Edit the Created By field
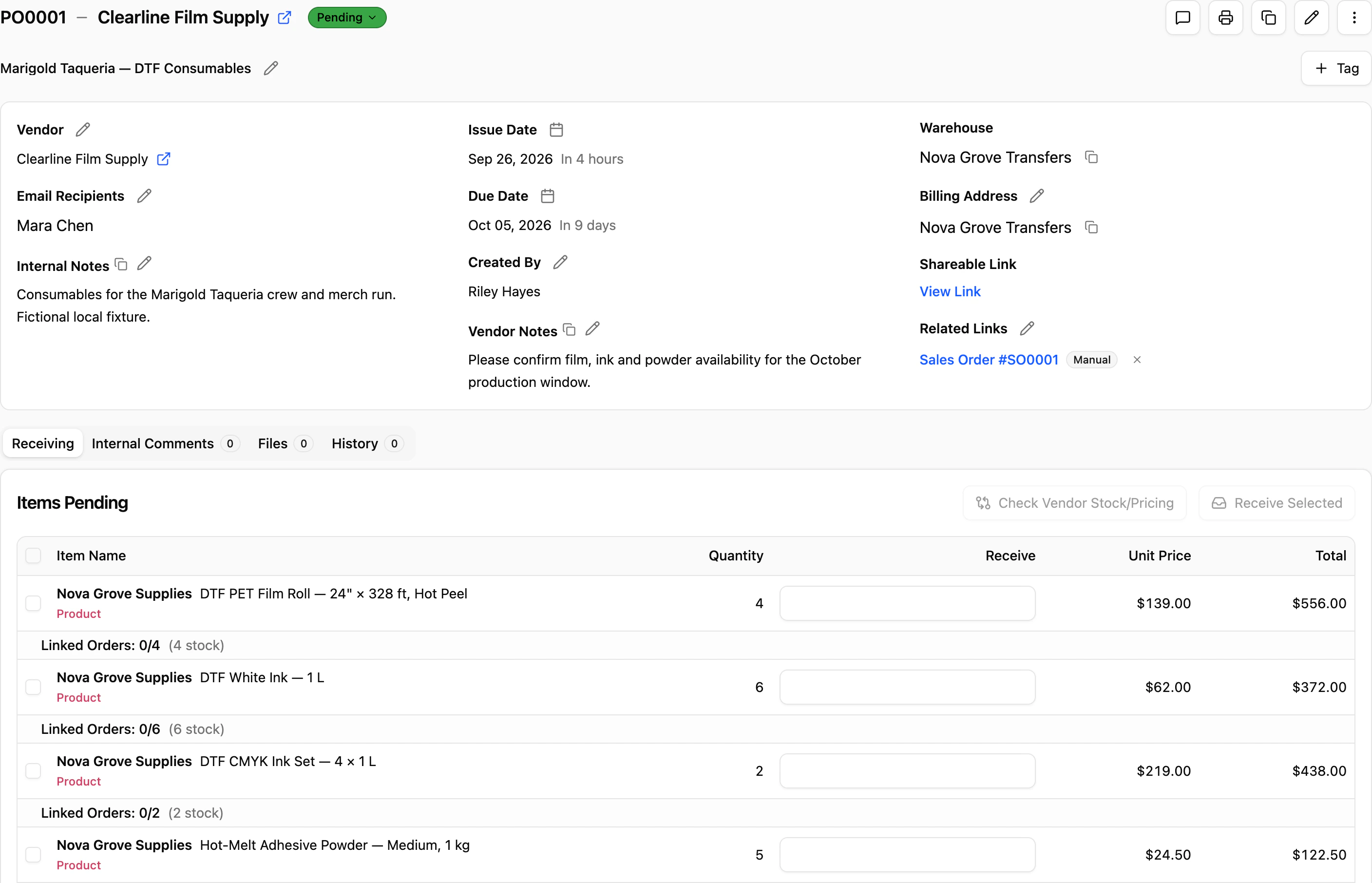The width and height of the screenshot is (1372, 883). (x=560, y=262)
